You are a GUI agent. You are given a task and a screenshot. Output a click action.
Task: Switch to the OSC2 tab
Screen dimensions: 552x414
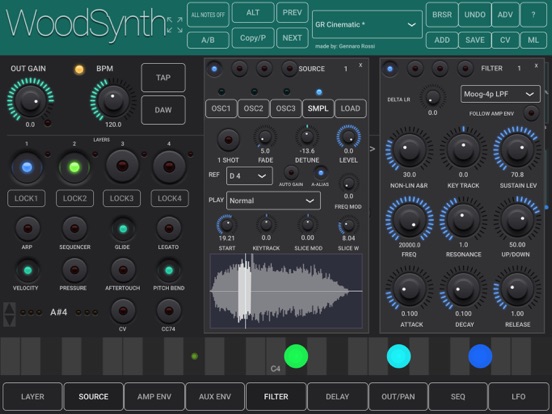(253, 108)
